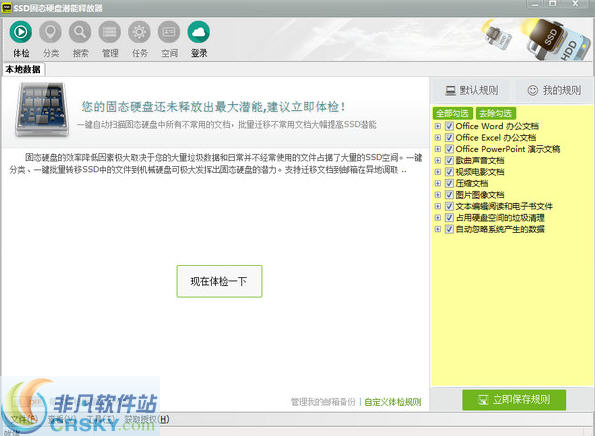Select the 分类 classify toolbar icon
This screenshot has width=595, height=436.
[50, 33]
